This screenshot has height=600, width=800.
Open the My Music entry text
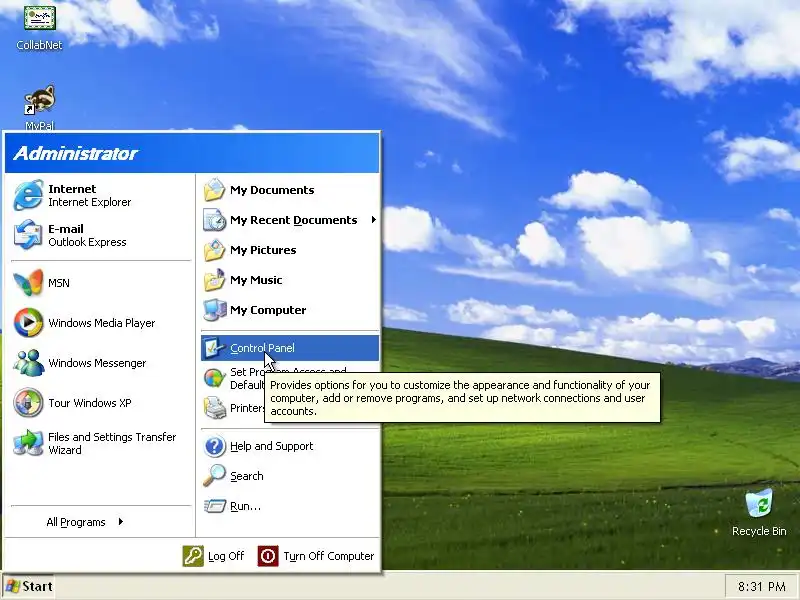pos(256,280)
